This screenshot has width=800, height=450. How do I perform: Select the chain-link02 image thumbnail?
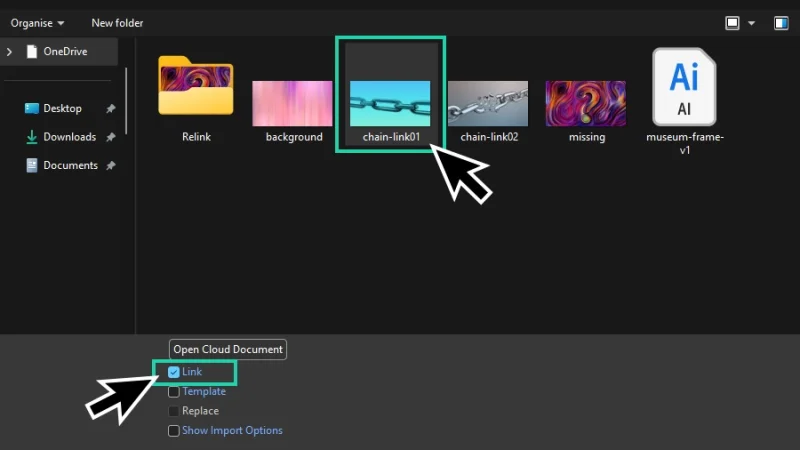click(x=488, y=103)
